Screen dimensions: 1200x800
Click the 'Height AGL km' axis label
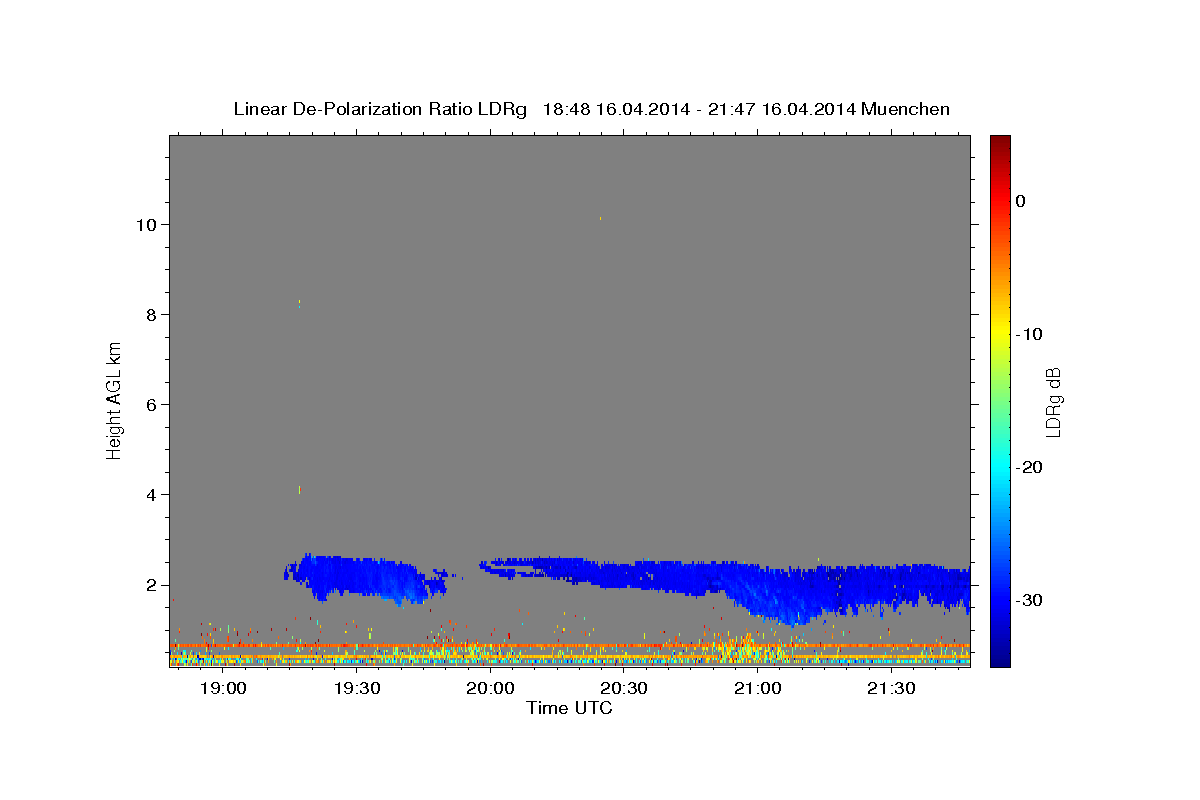click(115, 400)
